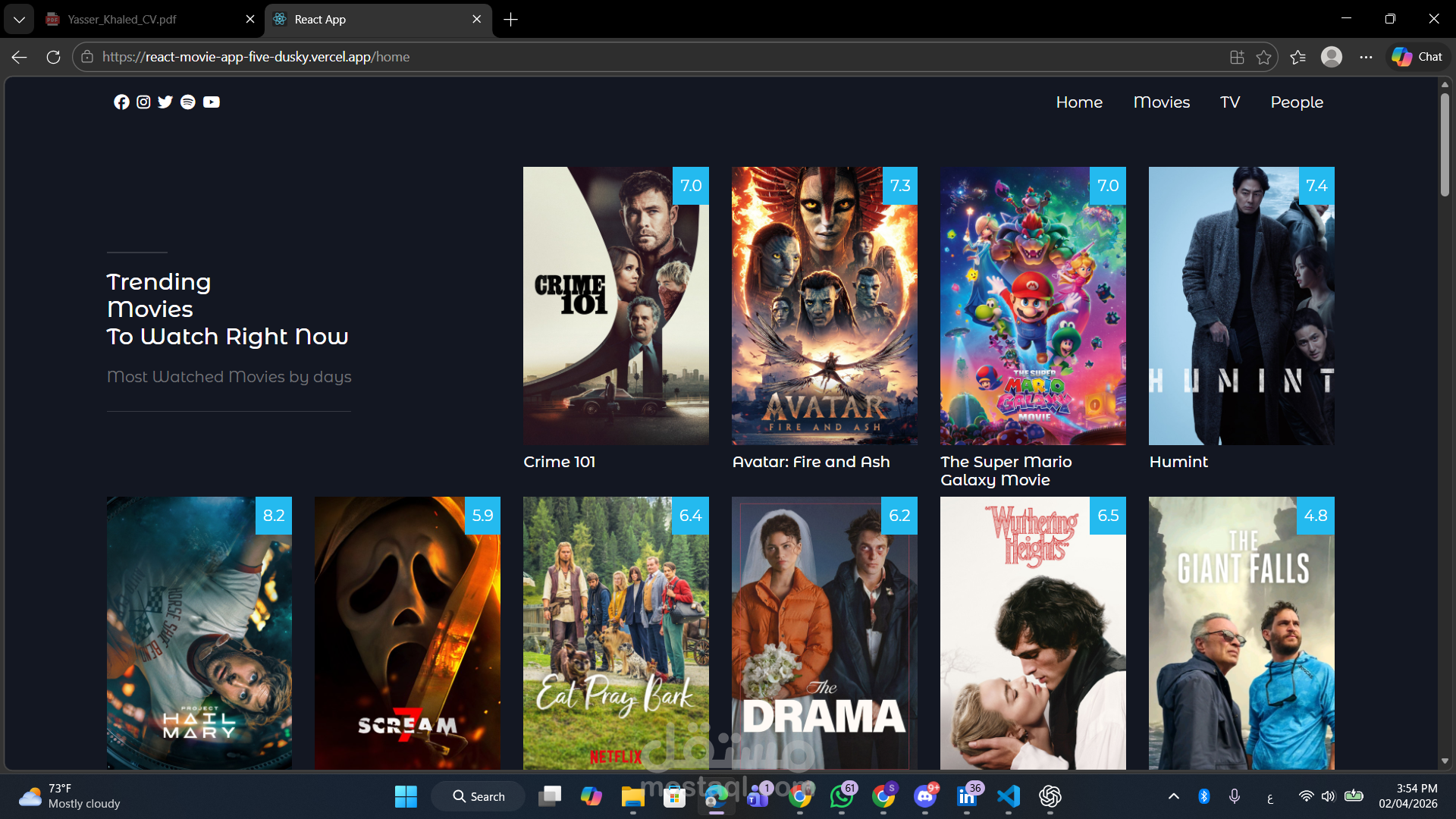This screenshot has width=1456, height=819.
Task: Expand hidden icons in the system tray
Action: click(1174, 796)
